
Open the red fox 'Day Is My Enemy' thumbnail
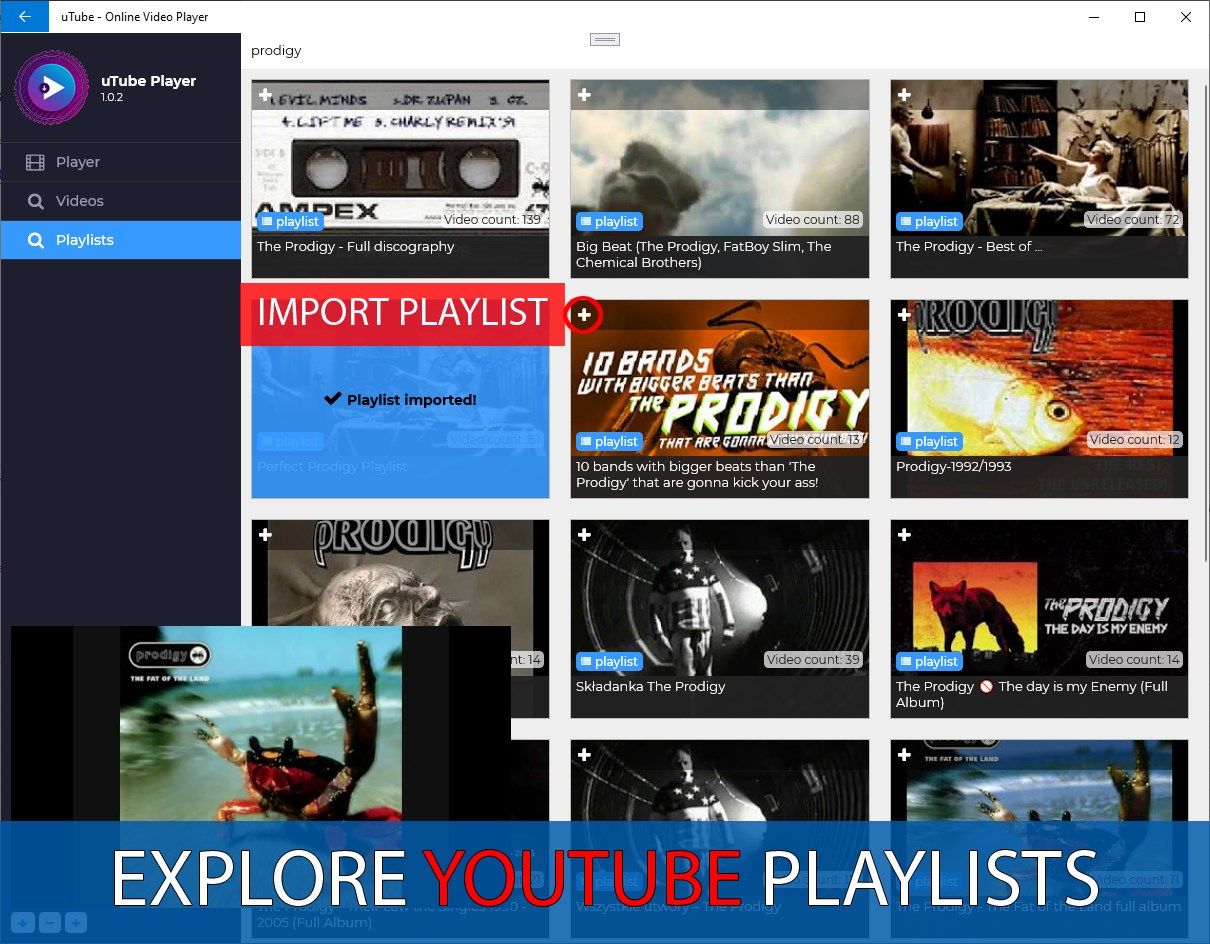pyautogui.click(x=1039, y=597)
